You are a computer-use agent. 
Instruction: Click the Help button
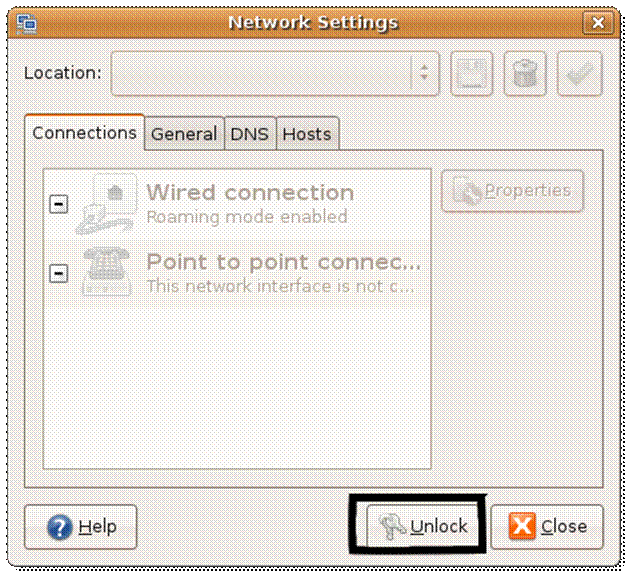(81, 526)
